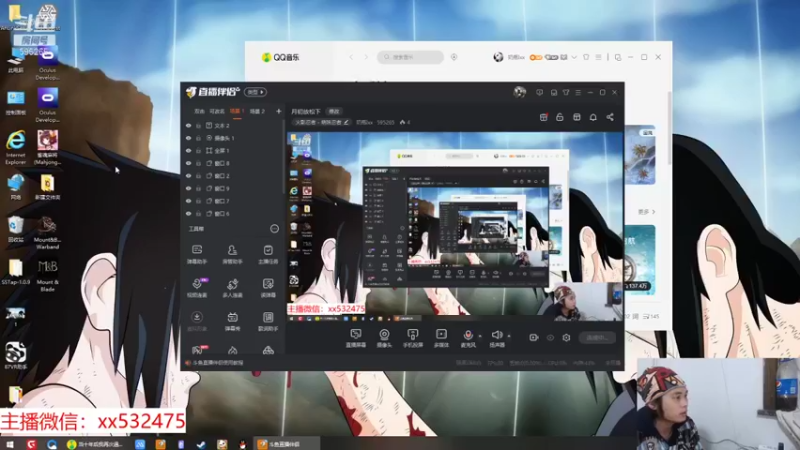The height and width of the screenshot is (450, 800).
Task: Click the search box in QQ音乐
Action: [x=411, y=57]
